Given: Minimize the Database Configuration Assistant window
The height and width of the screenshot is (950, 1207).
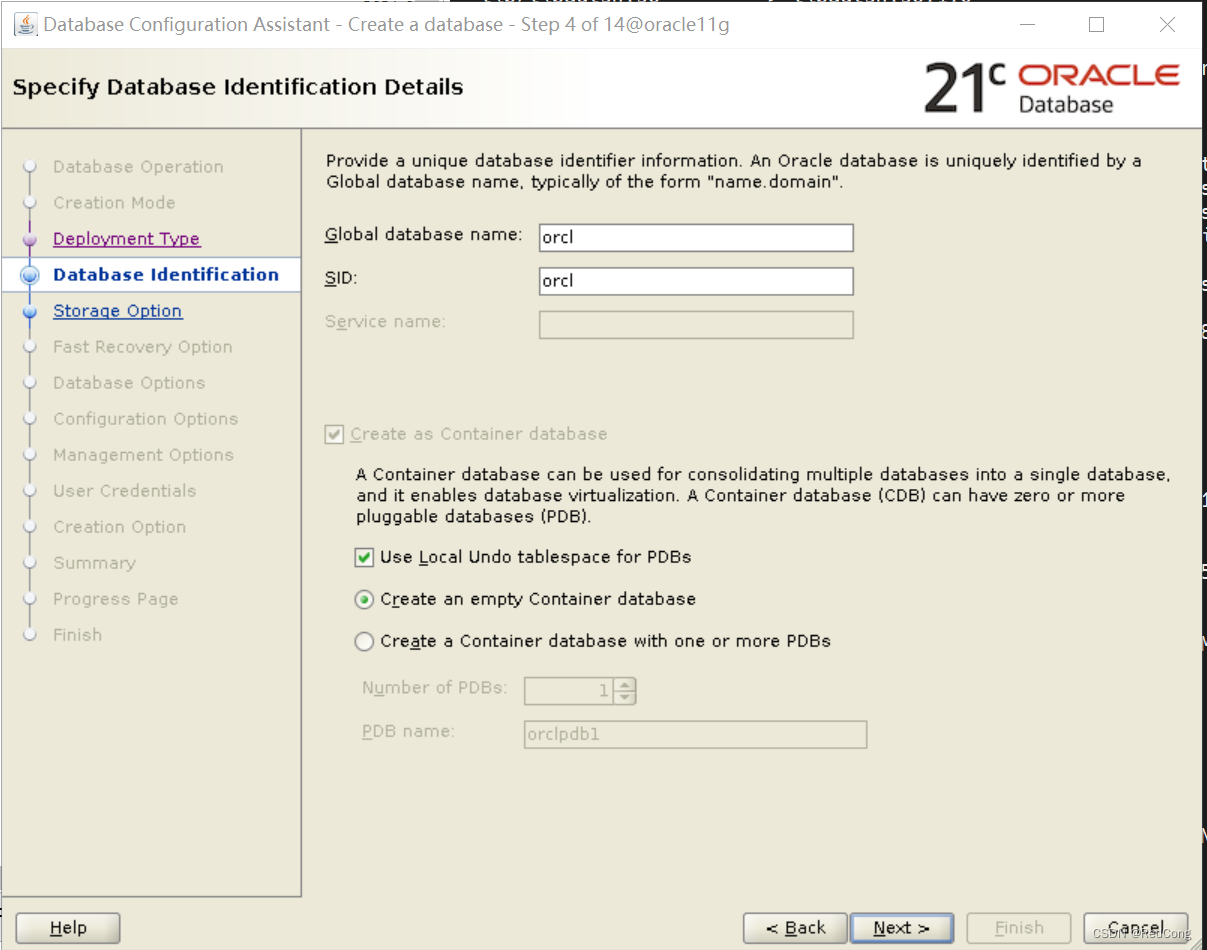Looking at the screenshot, I should (1026, 25).
